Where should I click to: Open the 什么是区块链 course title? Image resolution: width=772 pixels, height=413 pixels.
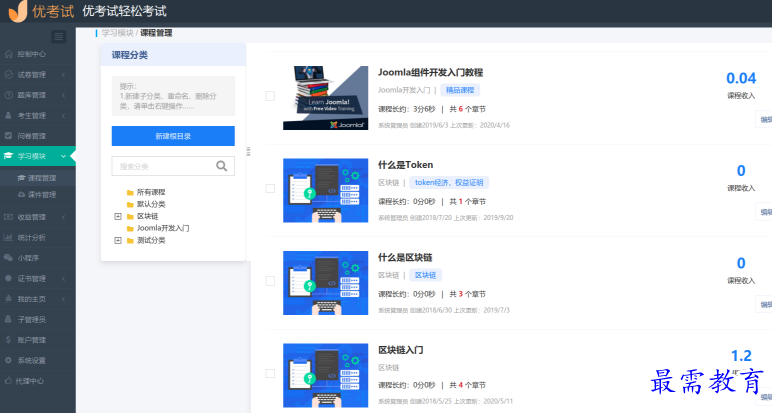[405, 257]
